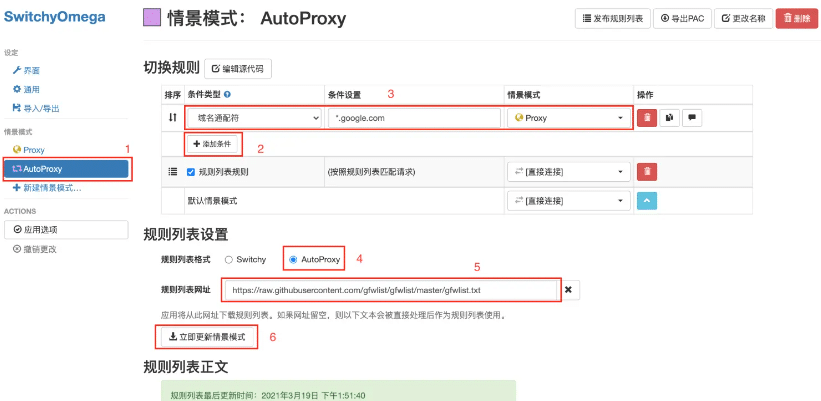Click the 更改名称 button
The image size is (821, 401).
[743, 18]
